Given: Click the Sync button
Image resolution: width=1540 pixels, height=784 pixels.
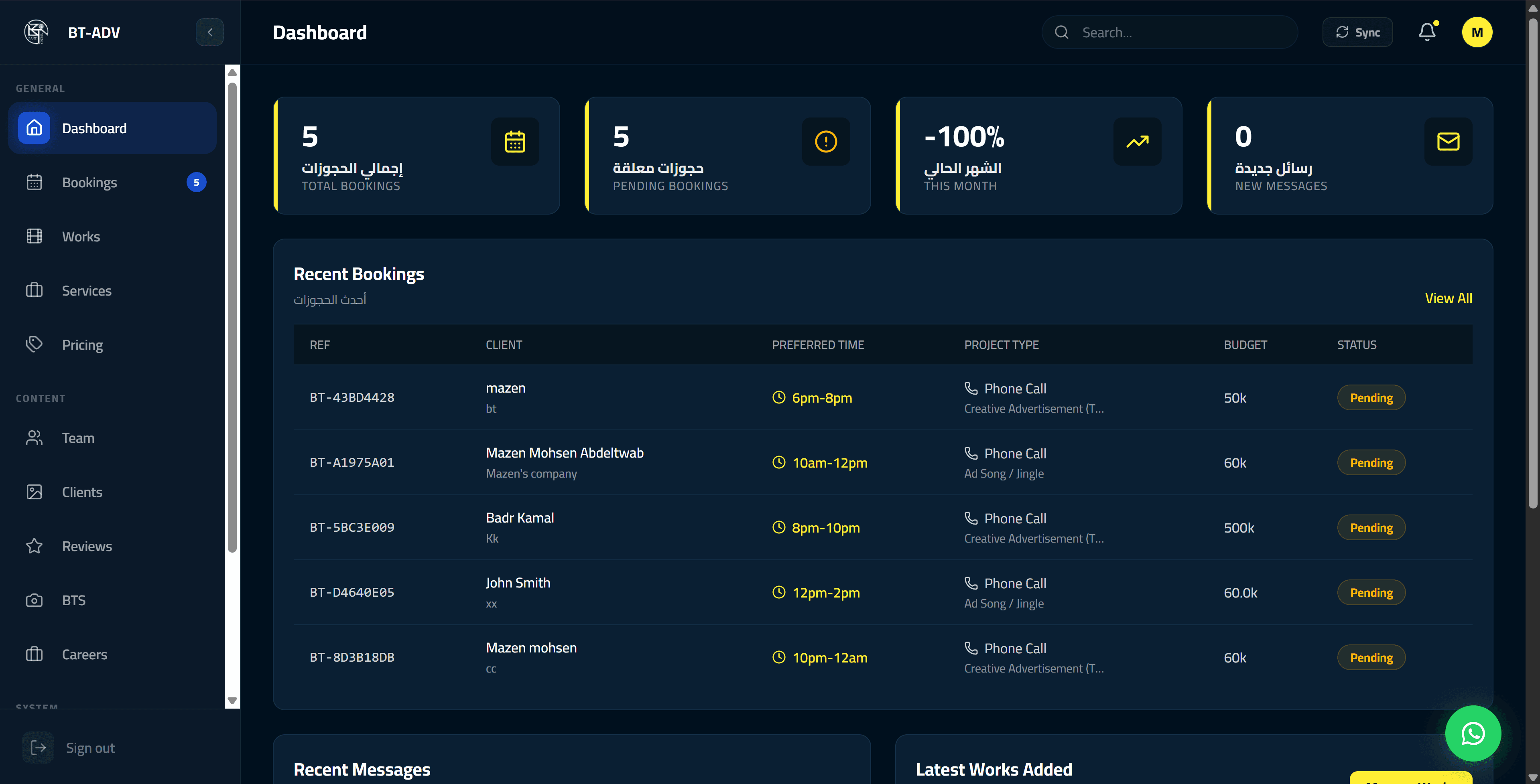Looking at the screenshot, I should 1357,32.
